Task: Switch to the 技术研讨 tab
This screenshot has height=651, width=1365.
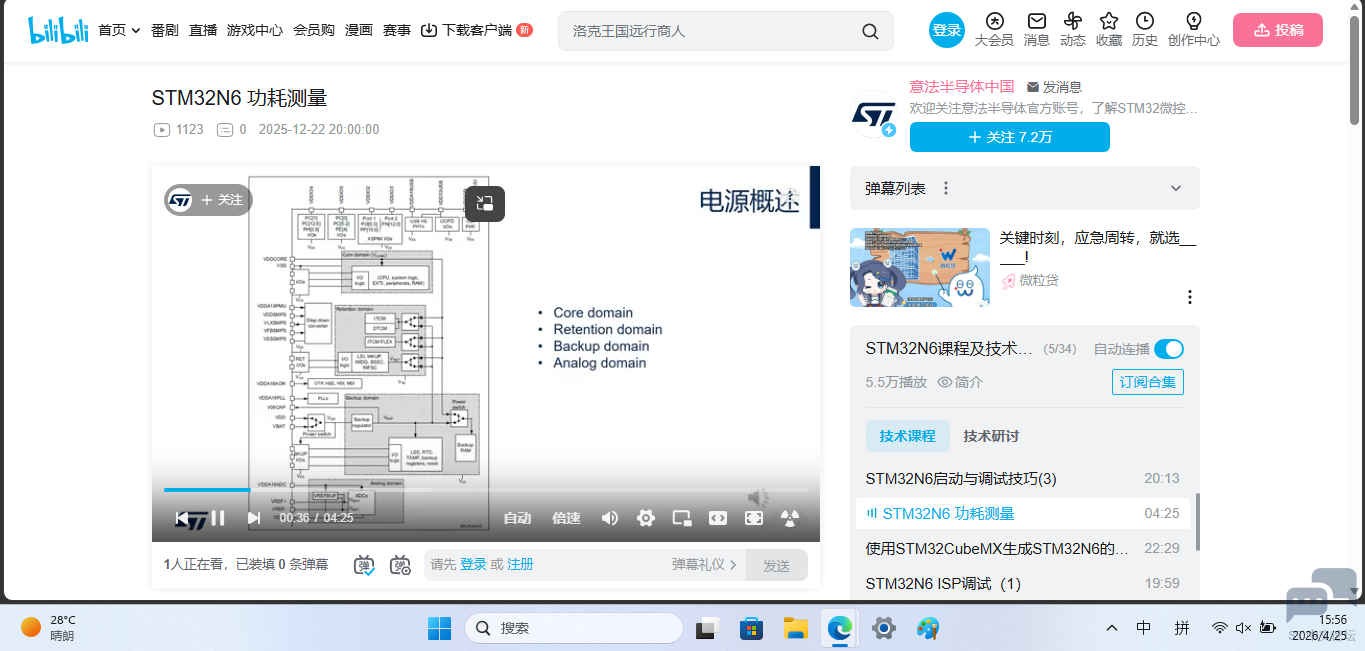Action: pos(991,436)
